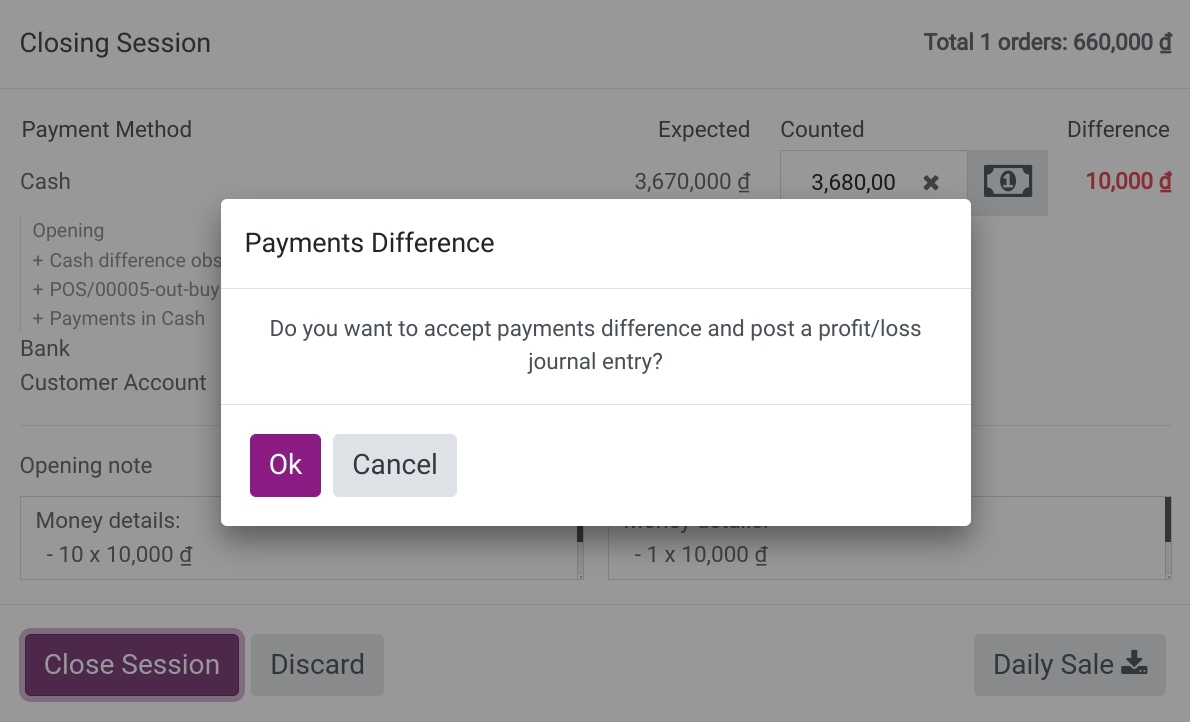1190x722 pixels.
Task: Select the Bank payment method row
Action: [x=46, y=348]
